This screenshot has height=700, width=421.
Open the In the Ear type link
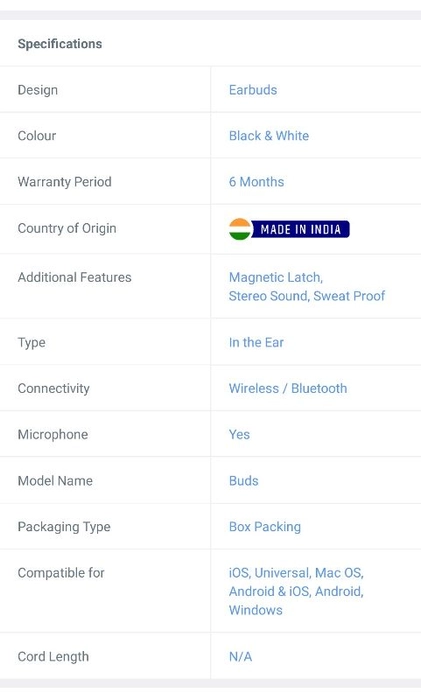[256, 342]
